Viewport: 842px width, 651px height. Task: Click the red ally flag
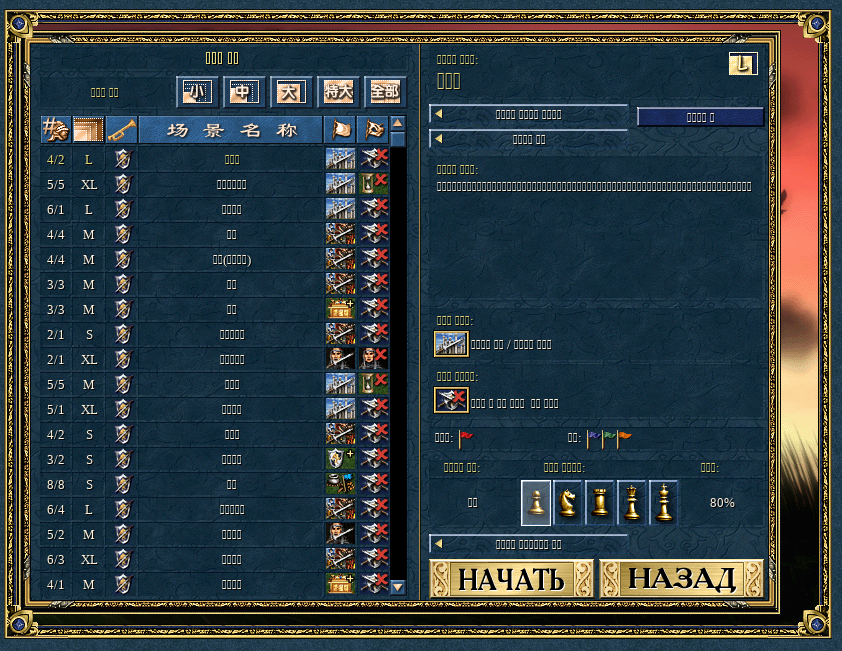(x=466, y=439)
